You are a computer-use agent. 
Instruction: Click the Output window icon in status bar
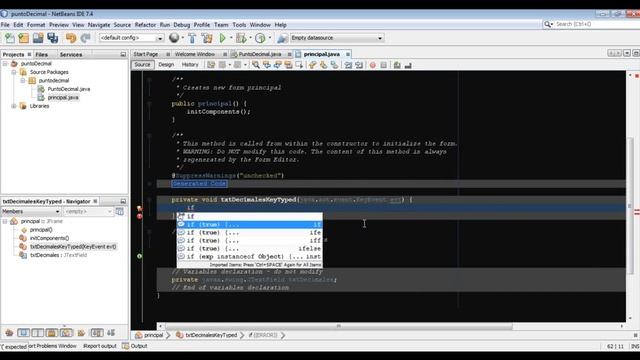(126, 346)
